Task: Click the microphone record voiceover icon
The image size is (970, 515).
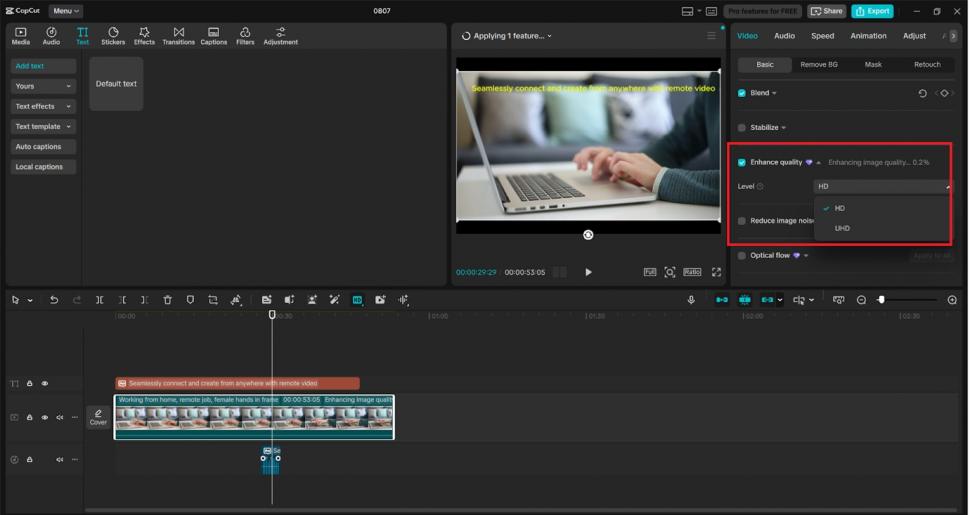Action: pyautogui.click(x=691, y=300)
